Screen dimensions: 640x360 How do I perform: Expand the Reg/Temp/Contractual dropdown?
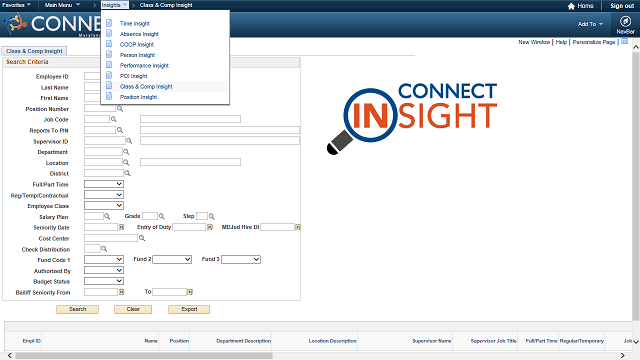click(104, 195)
